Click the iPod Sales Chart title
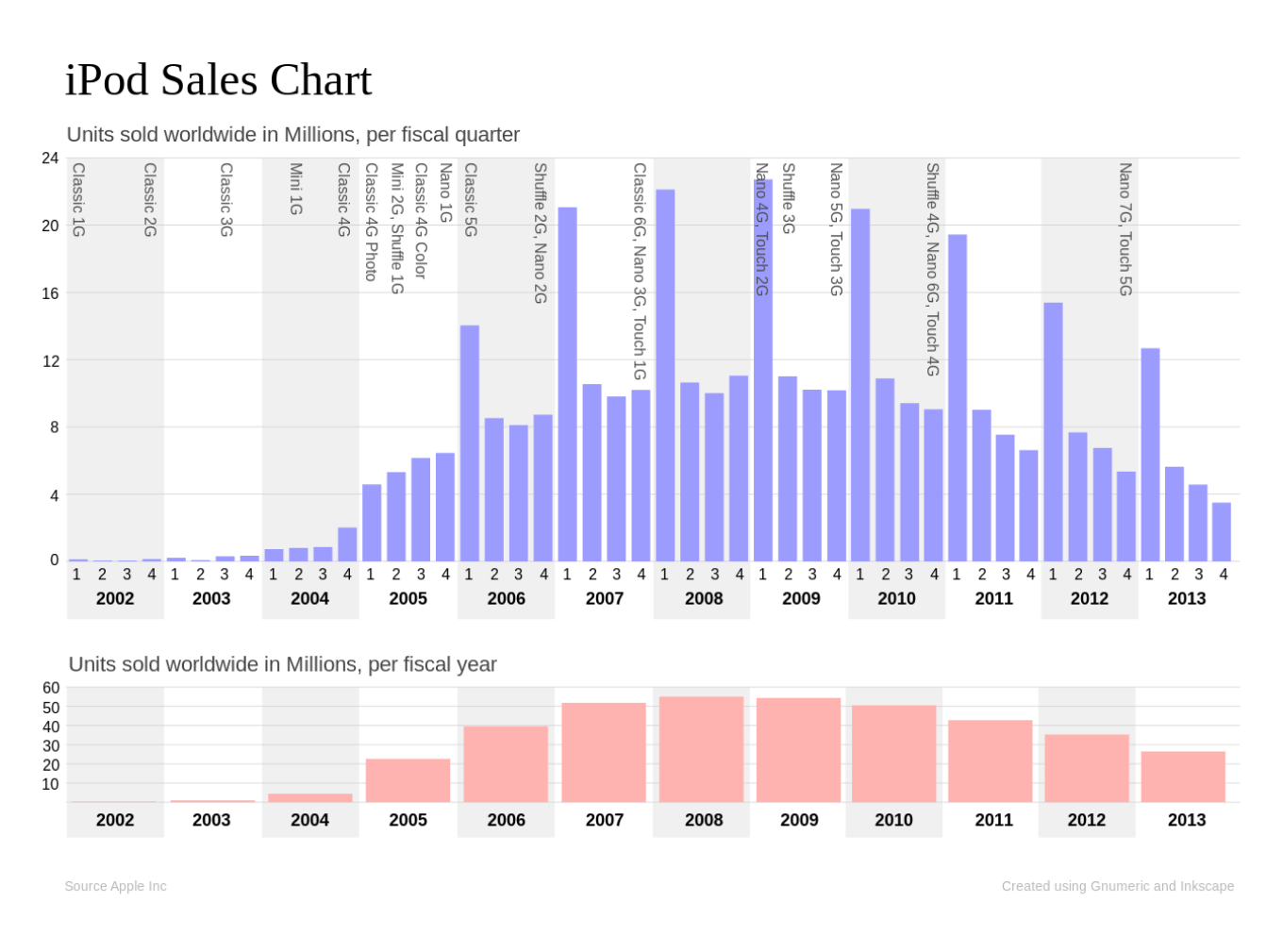 [x=218, y=80]
